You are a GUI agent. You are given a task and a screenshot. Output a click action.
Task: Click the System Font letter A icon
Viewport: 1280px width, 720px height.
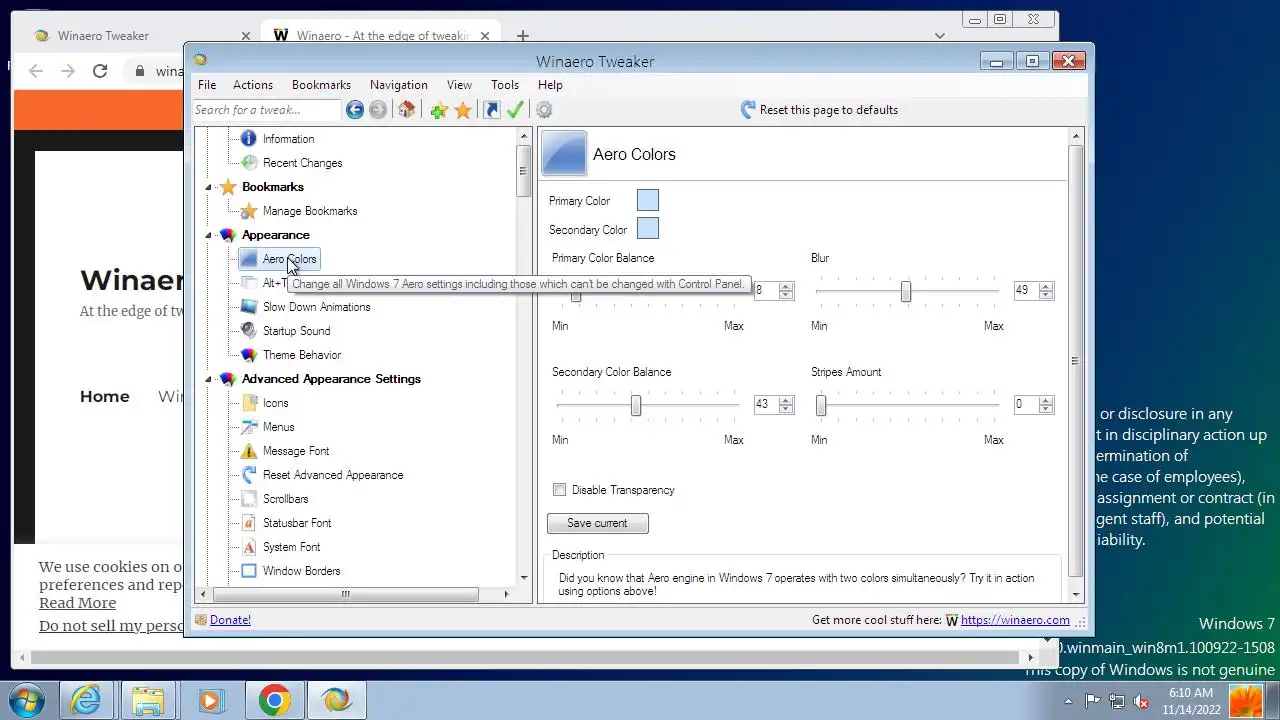[x=249, y=547]
